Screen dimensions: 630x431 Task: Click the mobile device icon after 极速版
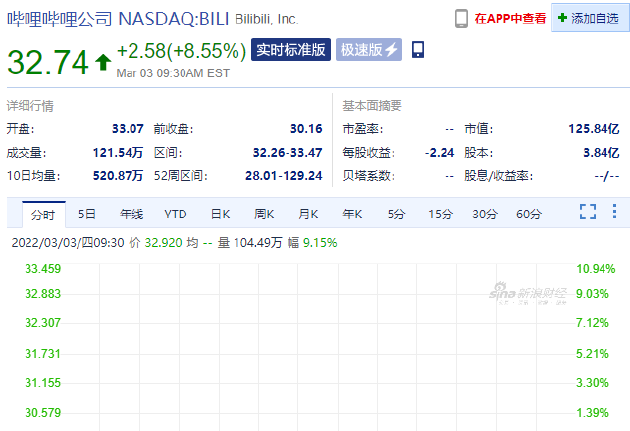[x=418, y=49]
